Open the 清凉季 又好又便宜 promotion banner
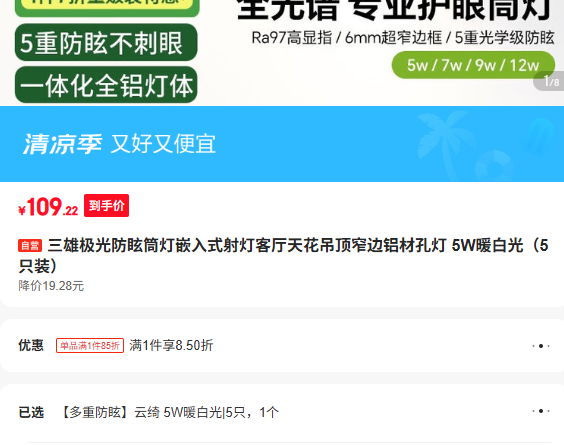 tap(282, 144)
